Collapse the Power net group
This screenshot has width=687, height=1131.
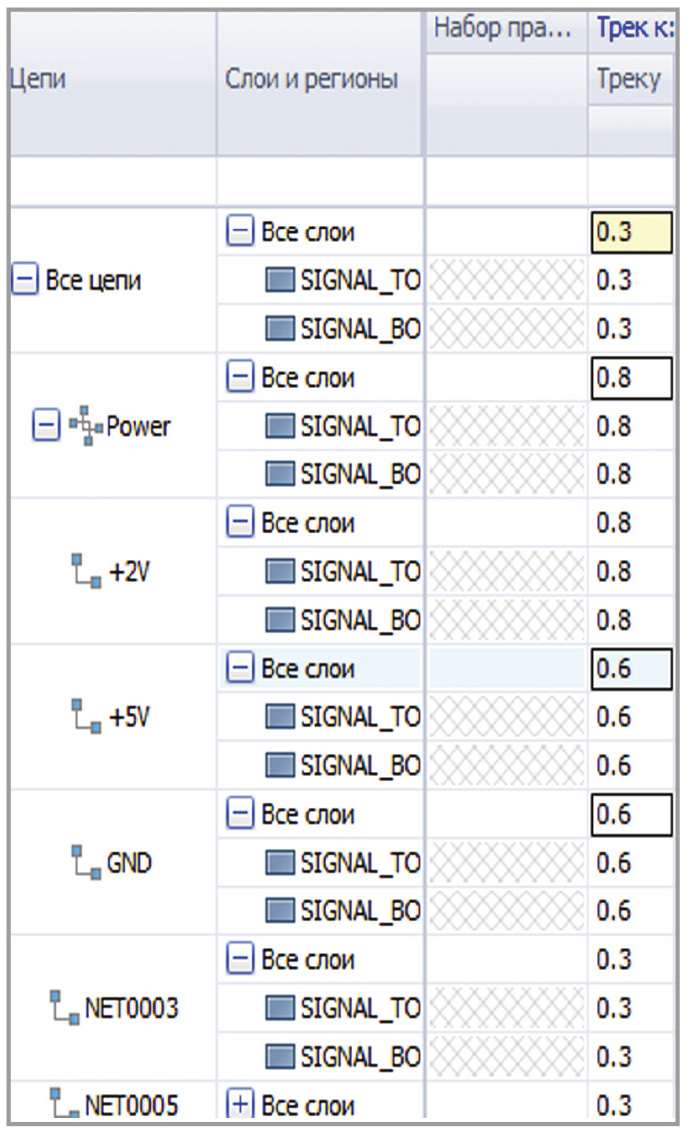click(x=45, y=427)
